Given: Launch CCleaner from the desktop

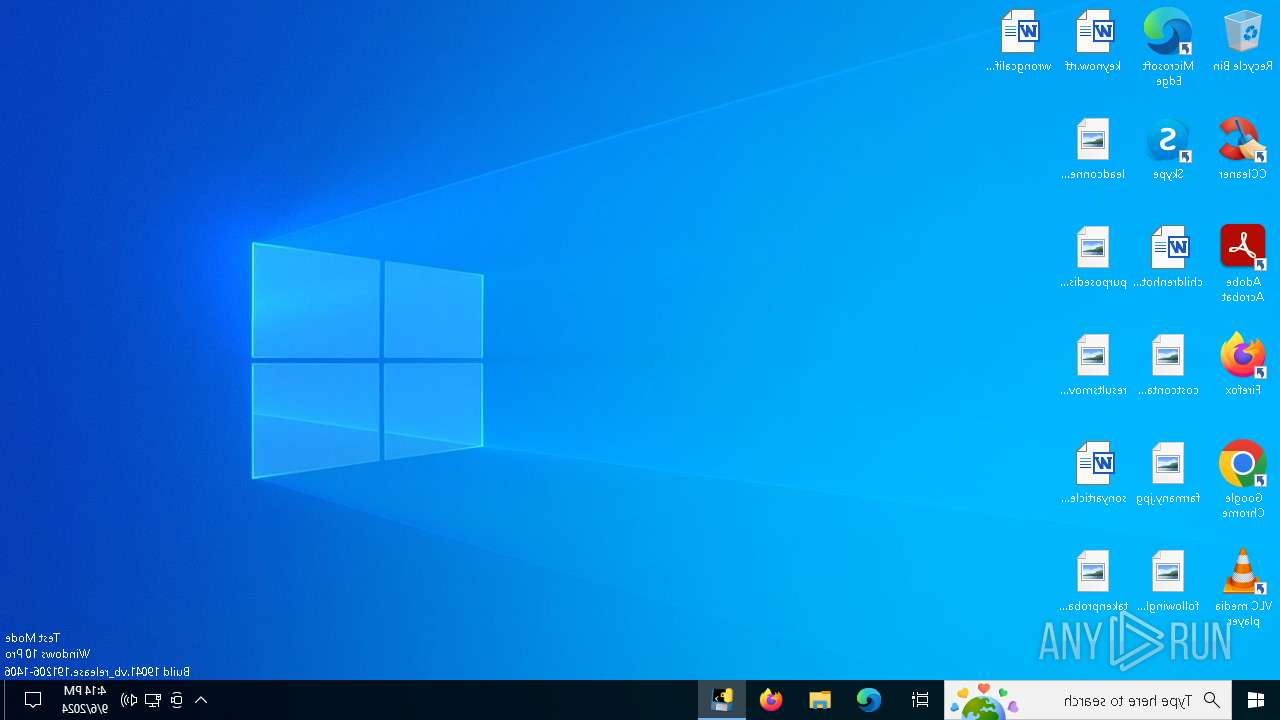Looking at the screenshot, I should (x=1242, y=149).
